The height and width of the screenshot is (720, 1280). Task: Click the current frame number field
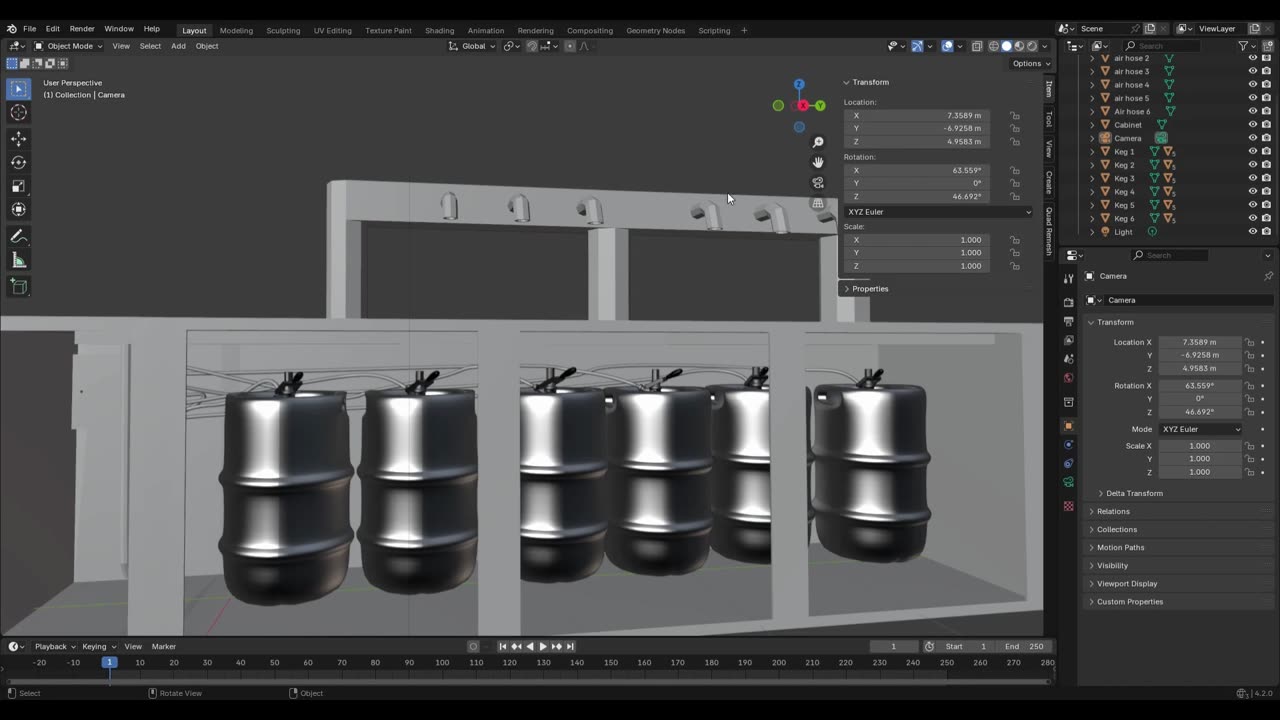[x=893, y=647]
